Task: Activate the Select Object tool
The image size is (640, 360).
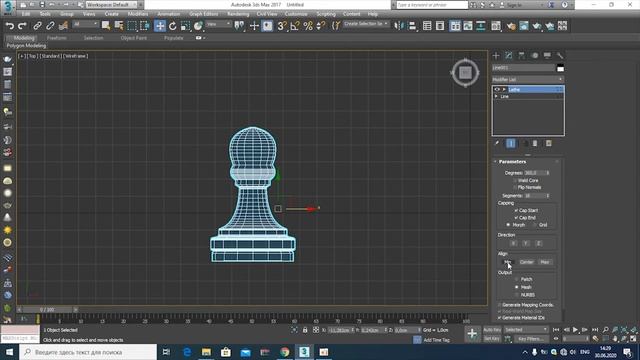Action: coord(106,26)
